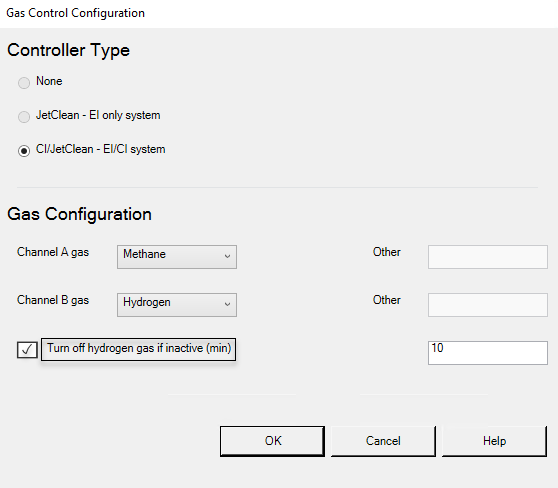
Task: Click the chevron arrow on Methane combo box
Action: [227, 256]
